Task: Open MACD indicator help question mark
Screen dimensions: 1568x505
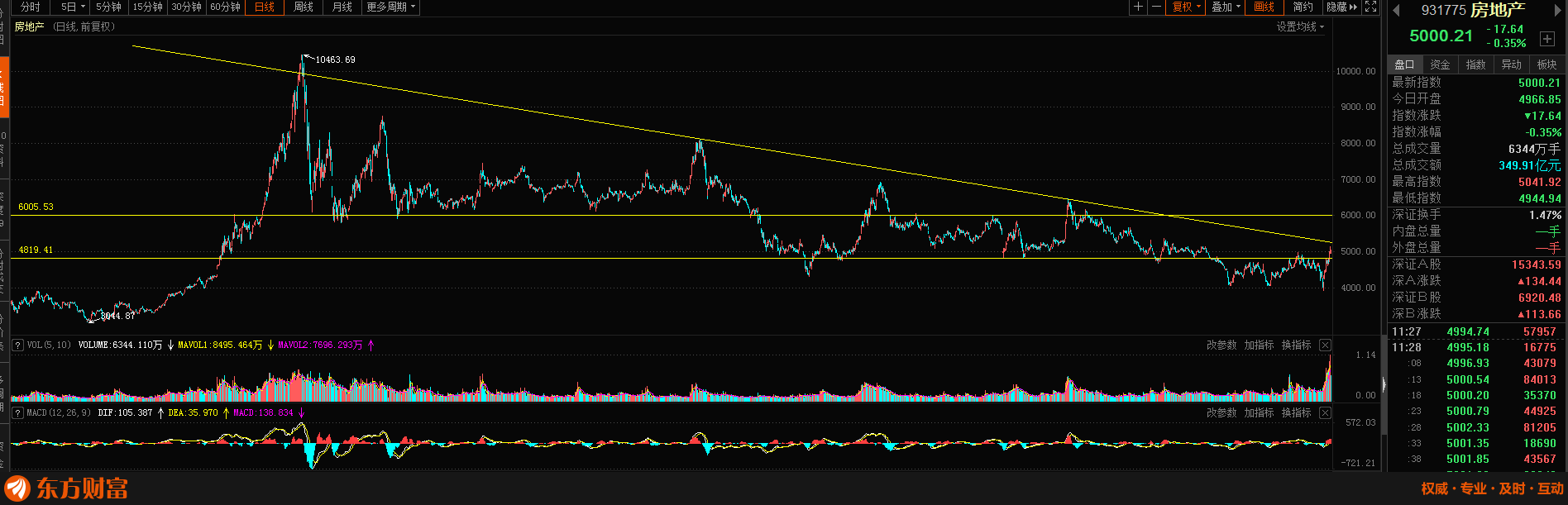Action: tap(17, 412)
